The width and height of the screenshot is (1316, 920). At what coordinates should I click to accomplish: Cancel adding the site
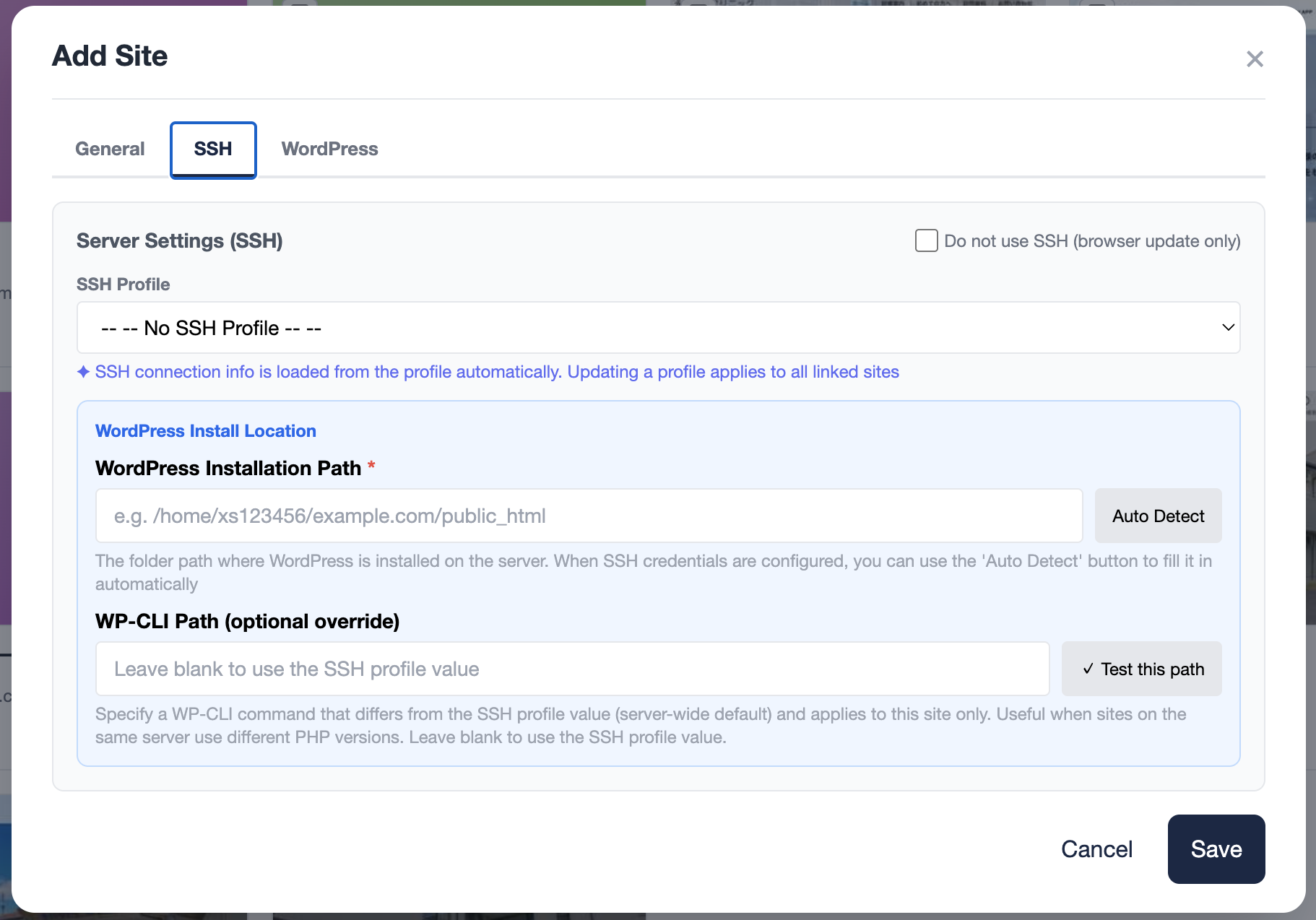[x=1096, y=849]
